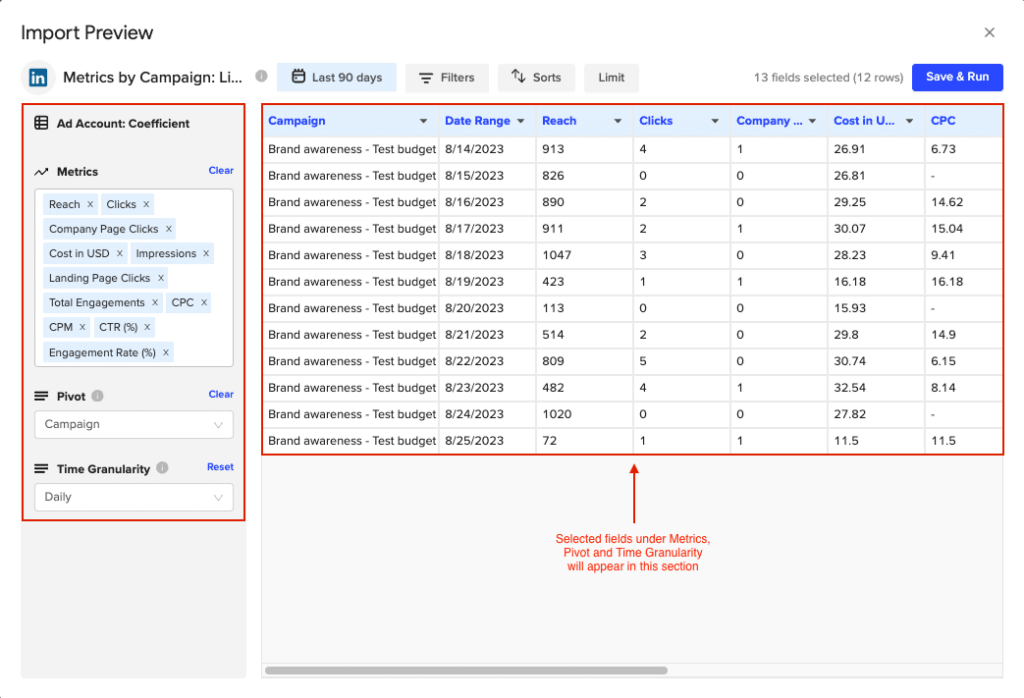
Task: Click the CPC column header
Action: 963,121
